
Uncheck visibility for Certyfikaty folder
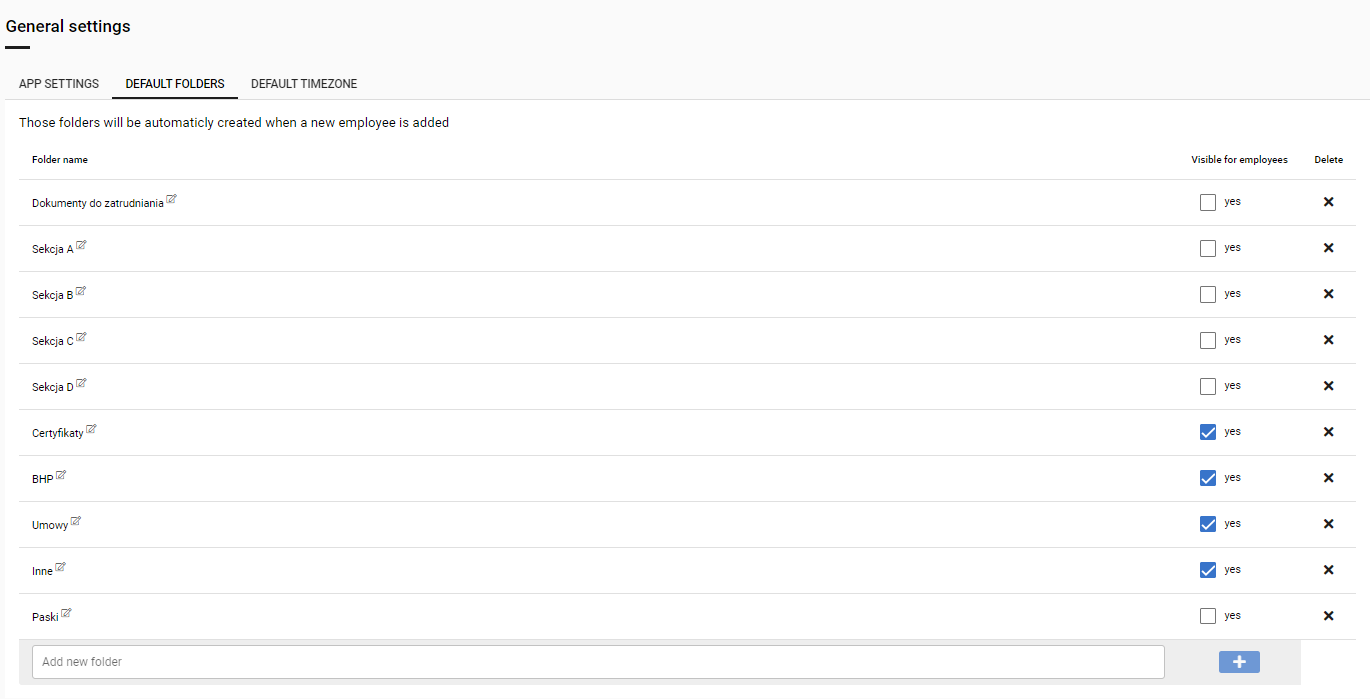click(1208, 432)
